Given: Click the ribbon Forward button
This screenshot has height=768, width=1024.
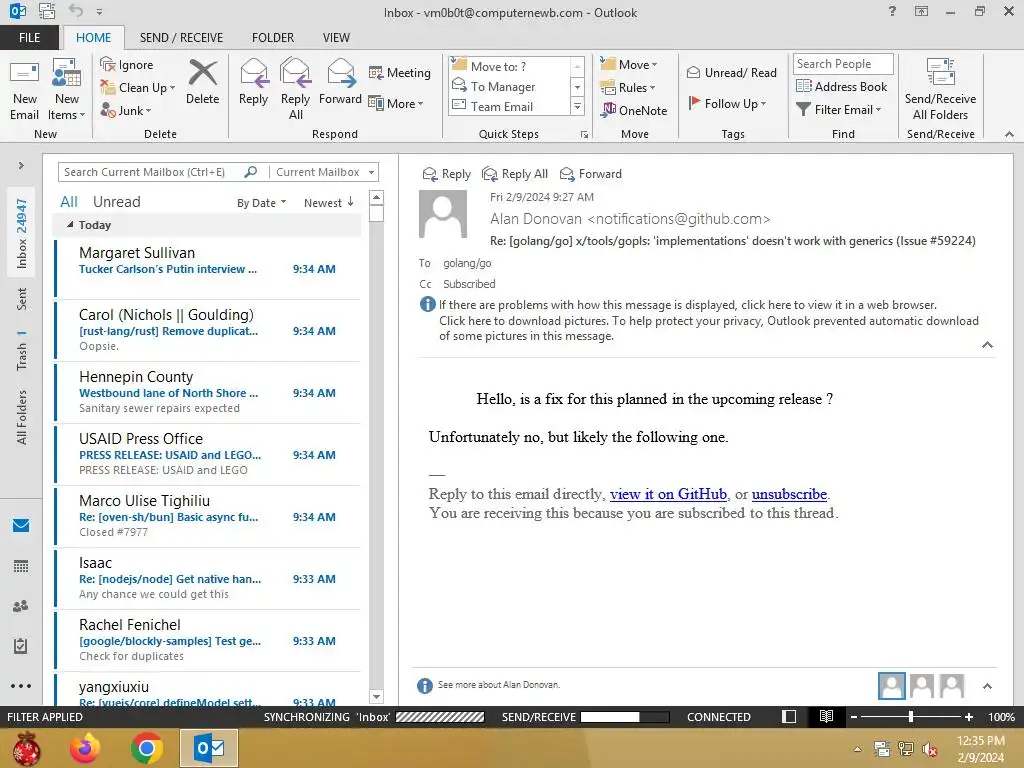Looking at the screenshot, I should point(340,82).
